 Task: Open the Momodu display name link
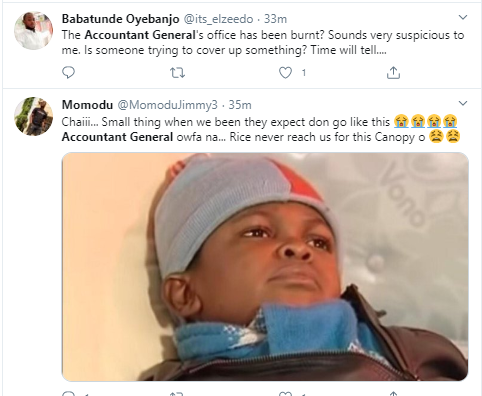[87, 105]
